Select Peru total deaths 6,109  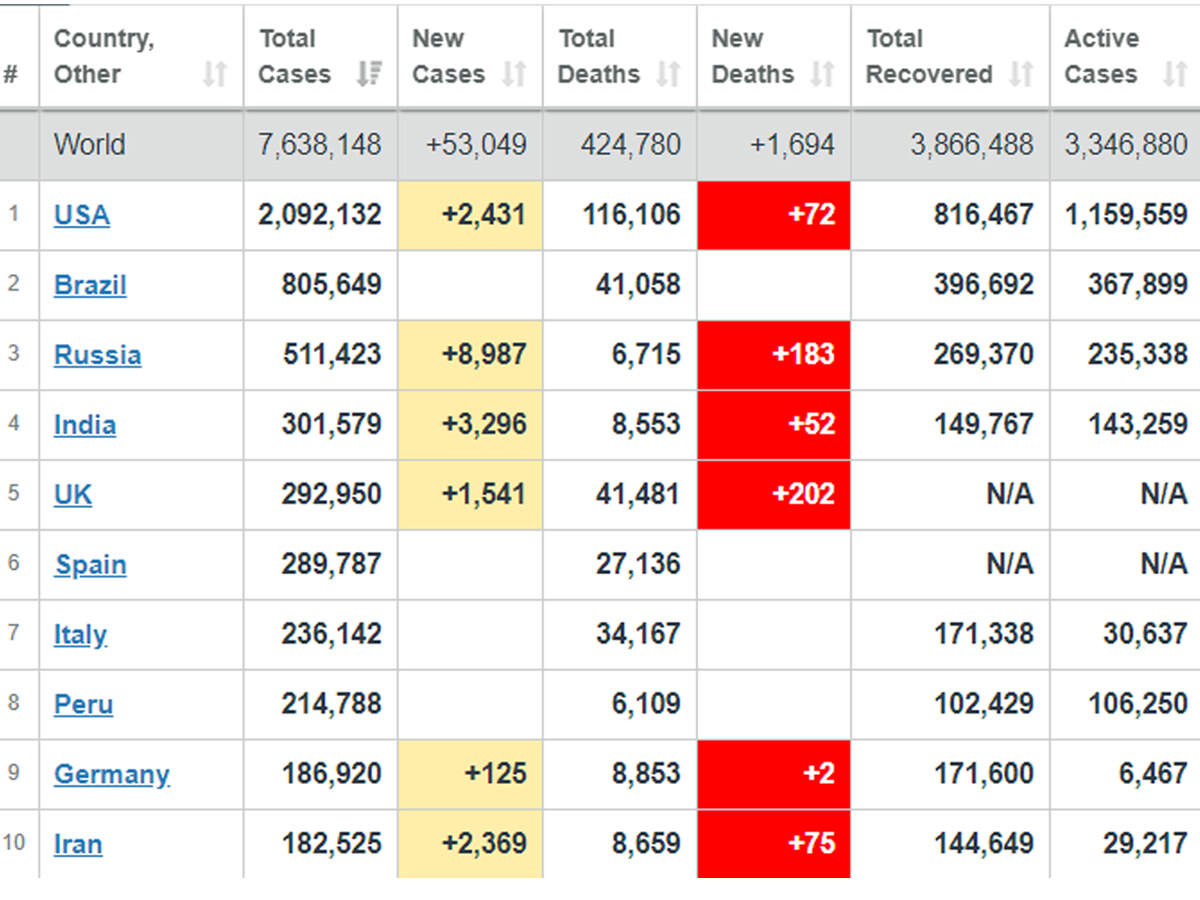[x=647, y=705]
